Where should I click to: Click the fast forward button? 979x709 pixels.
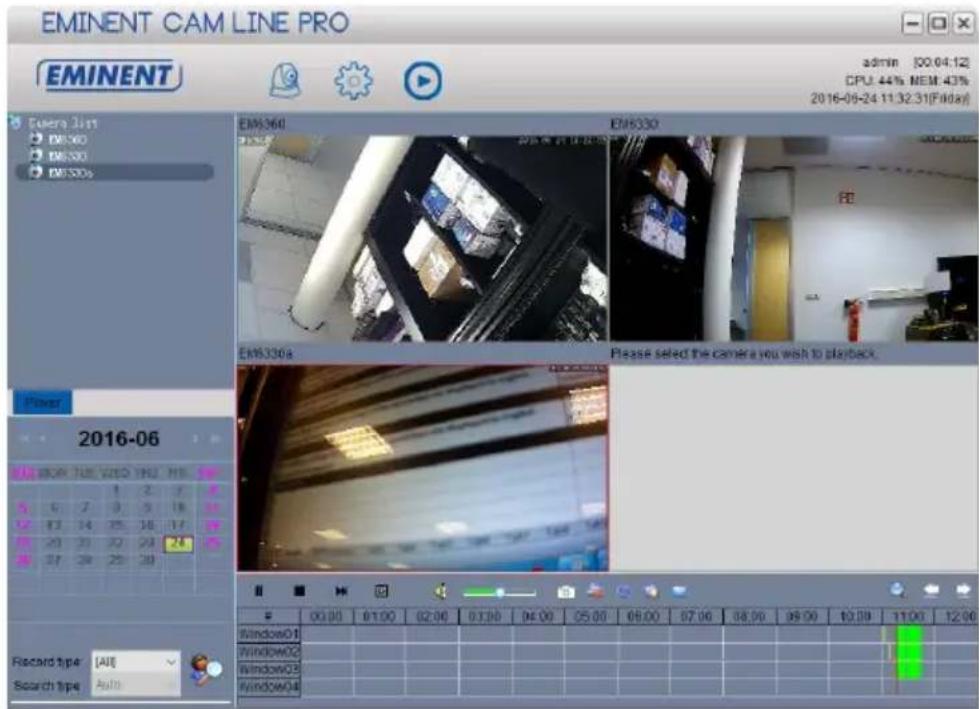[341, 590]
